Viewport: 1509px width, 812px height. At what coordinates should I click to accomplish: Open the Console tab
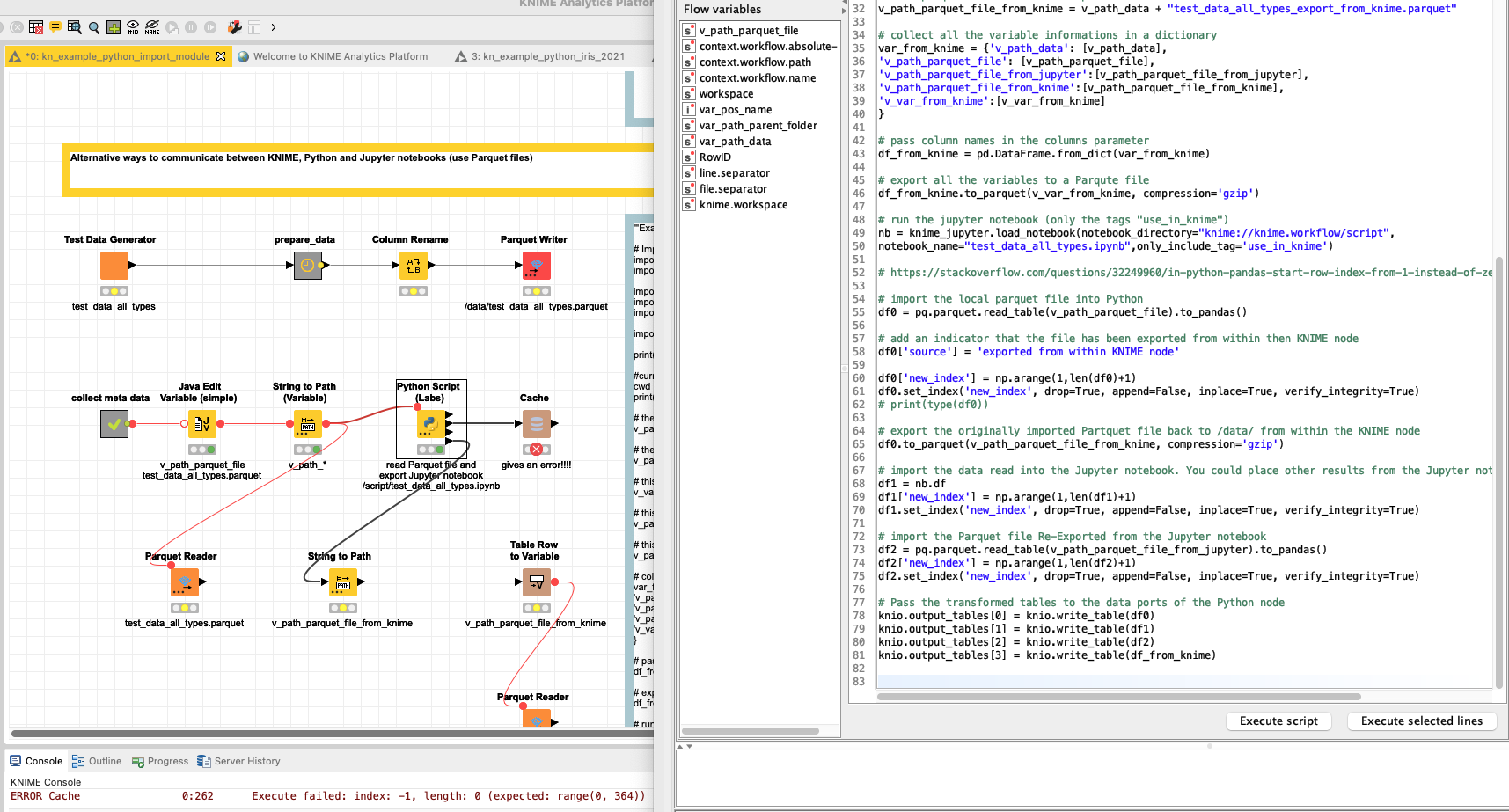tap(36, 761)
